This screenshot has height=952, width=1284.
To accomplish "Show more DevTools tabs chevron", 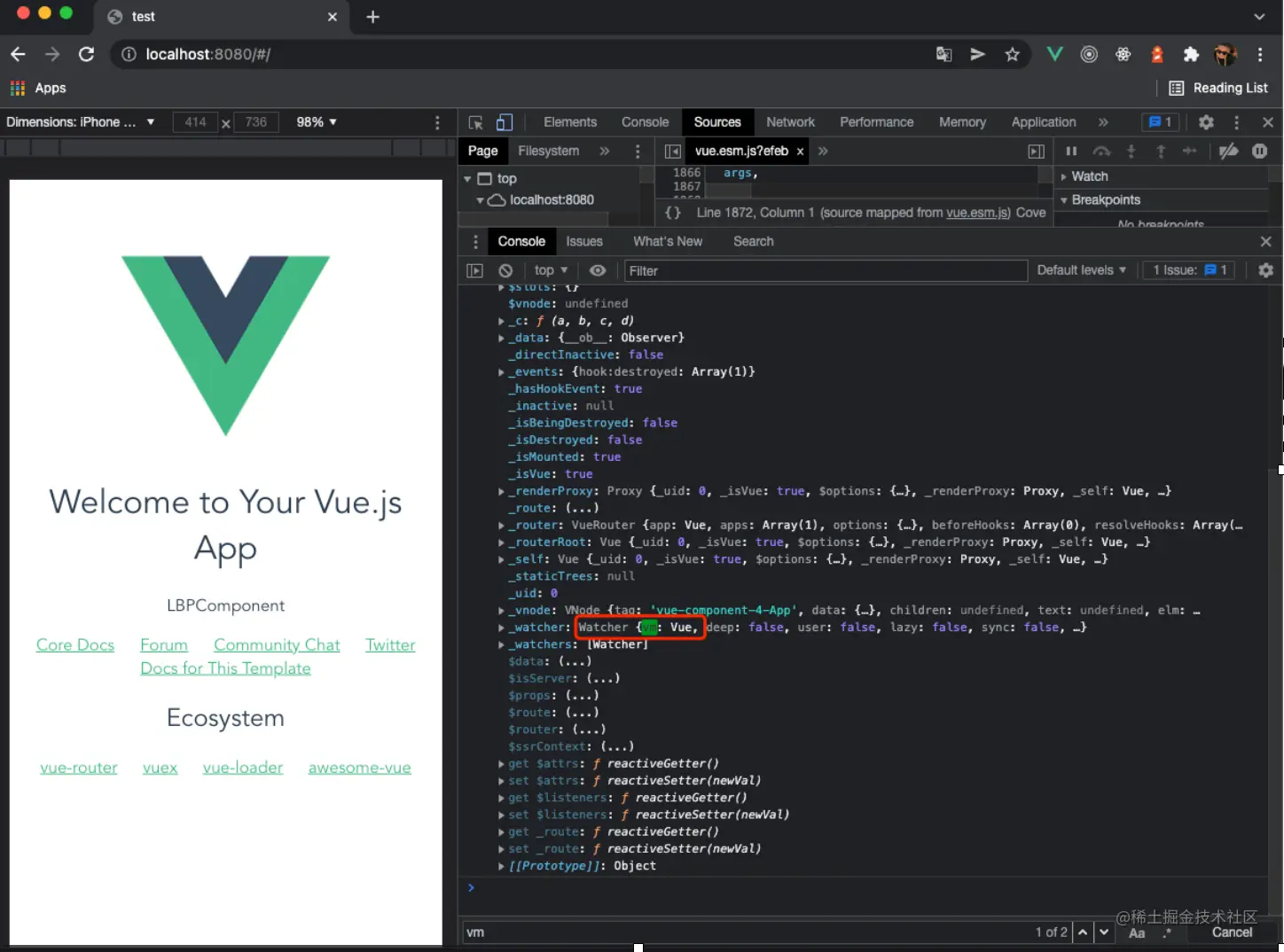I will [1103, 122].
